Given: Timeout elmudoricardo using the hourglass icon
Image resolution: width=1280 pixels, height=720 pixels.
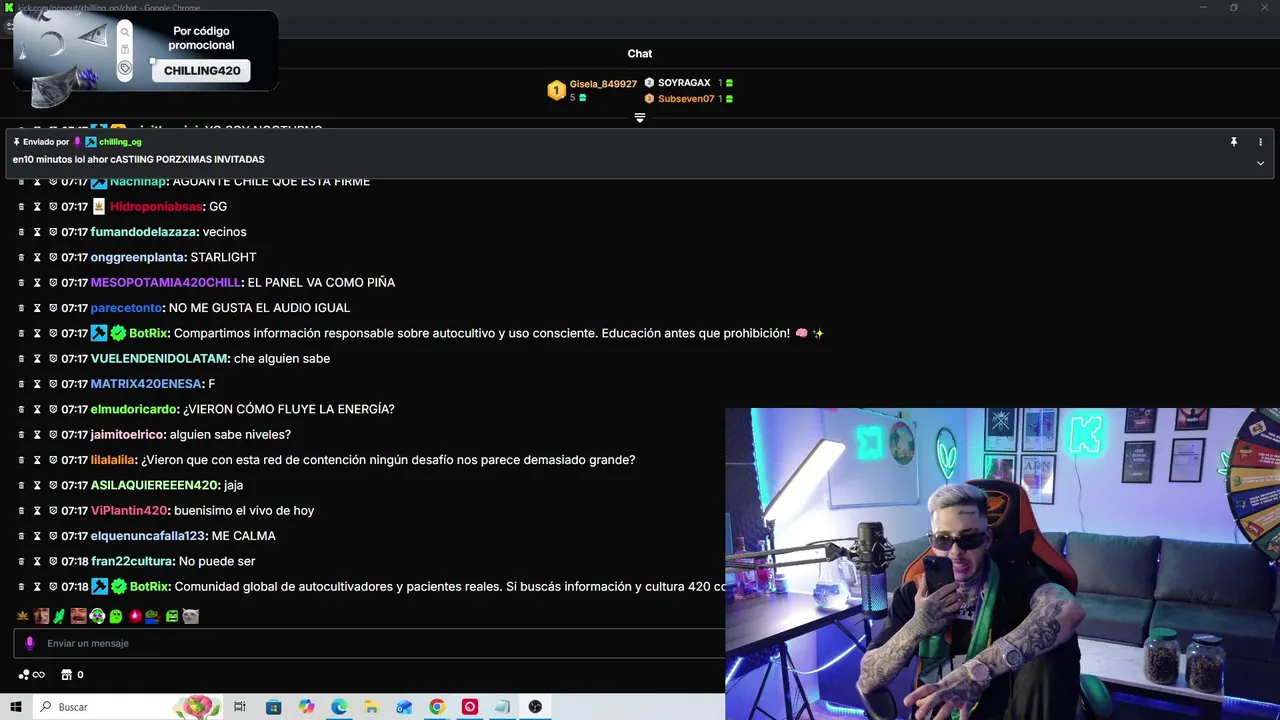Looking at the screenshot, I should [x=37, y=409].
